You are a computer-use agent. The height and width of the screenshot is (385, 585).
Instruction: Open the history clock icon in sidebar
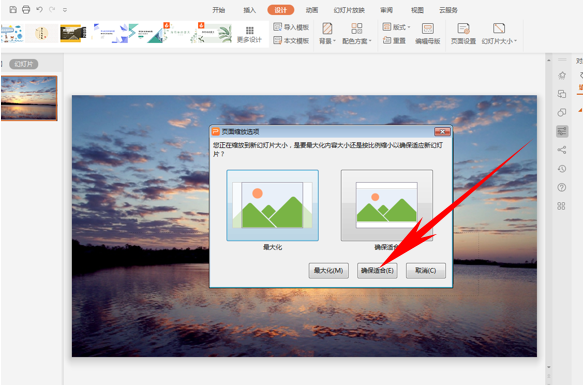(x=561, y=169)
